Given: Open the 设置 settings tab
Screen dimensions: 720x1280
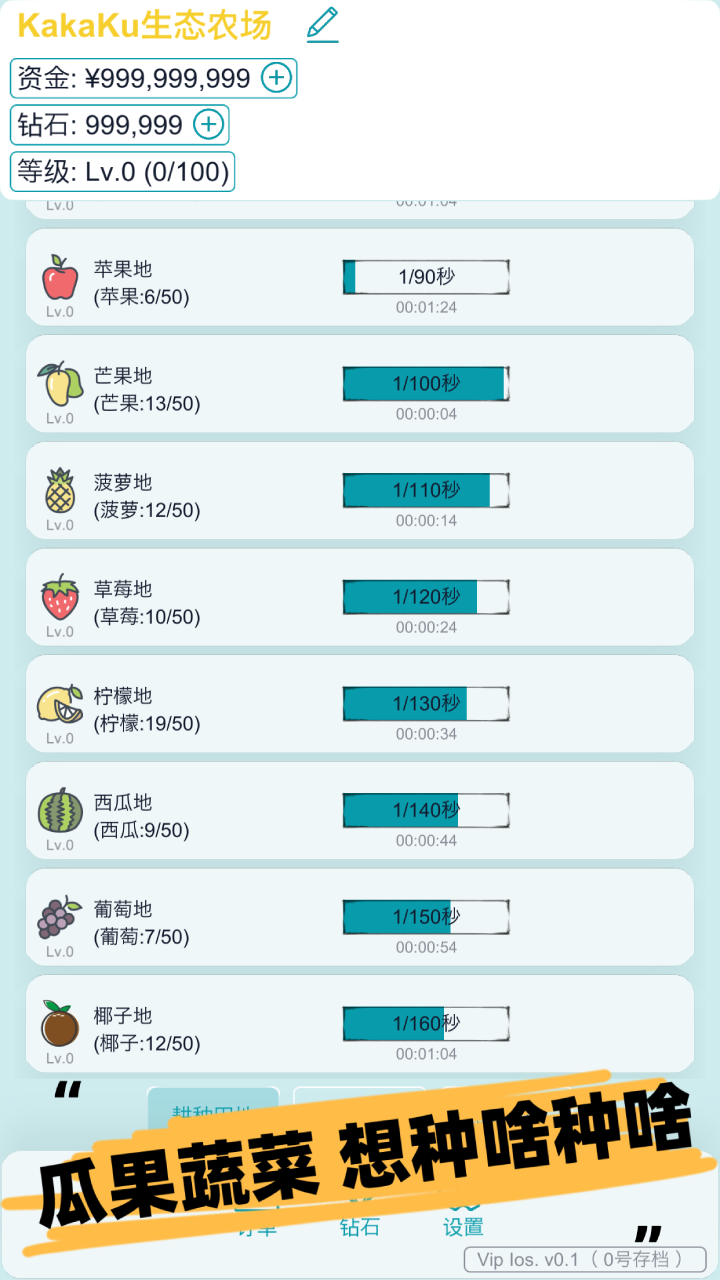Looking at the screenshot, I should point(463,1225).
